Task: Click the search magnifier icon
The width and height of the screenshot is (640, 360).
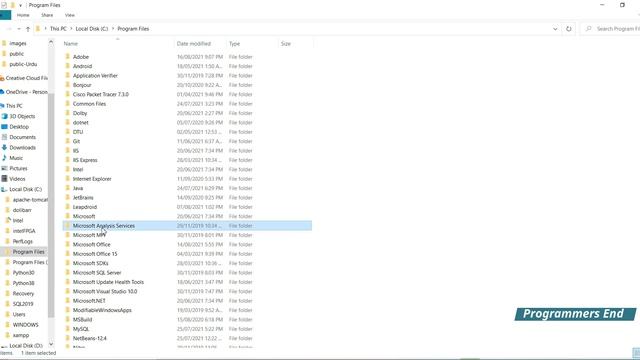Action: click(588, 29)
